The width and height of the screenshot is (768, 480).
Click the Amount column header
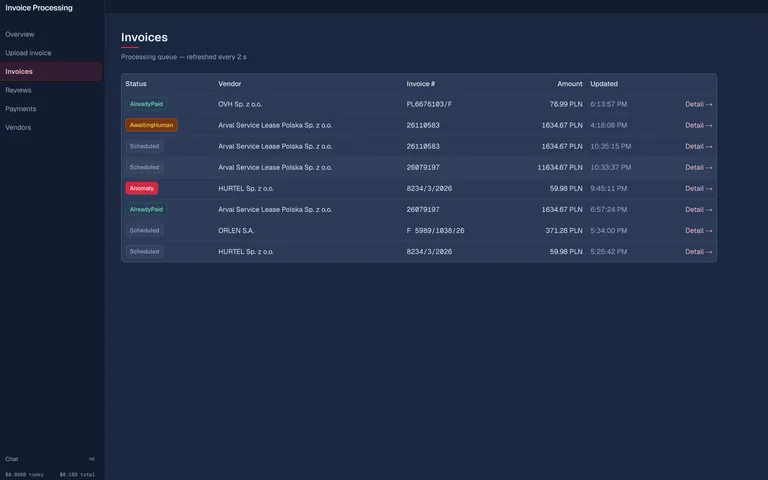[x=569, y=84]
